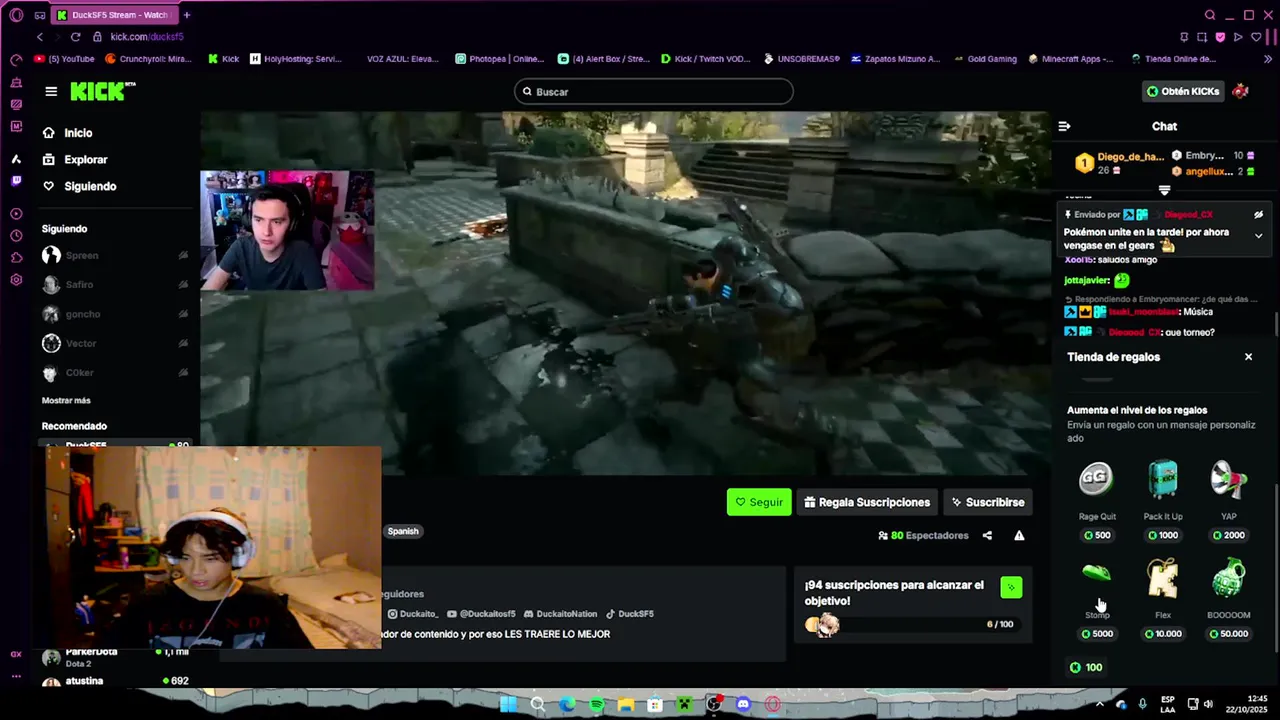Expand the pinned message chevron
This screenshot has height=720, width=1280.
click(x=1258, y=236)
